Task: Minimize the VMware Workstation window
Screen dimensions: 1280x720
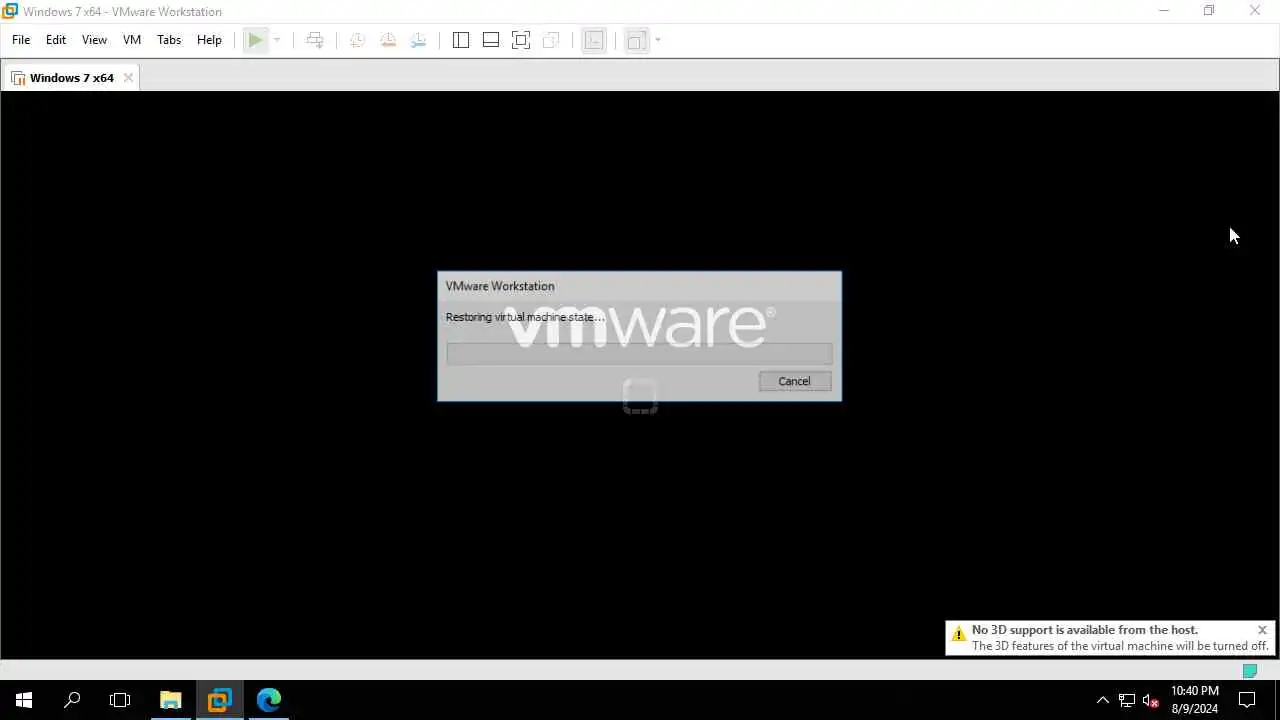Action: point(1163,11)
